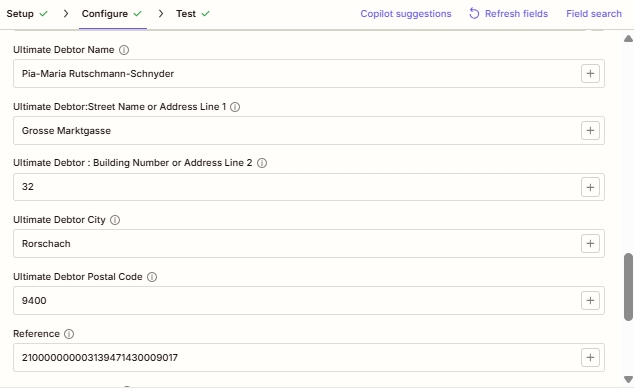This screenshot has width=634, height=388.
Task: Click the refresh arrow icon beside Refresh fields
Action: pos(474,14)
